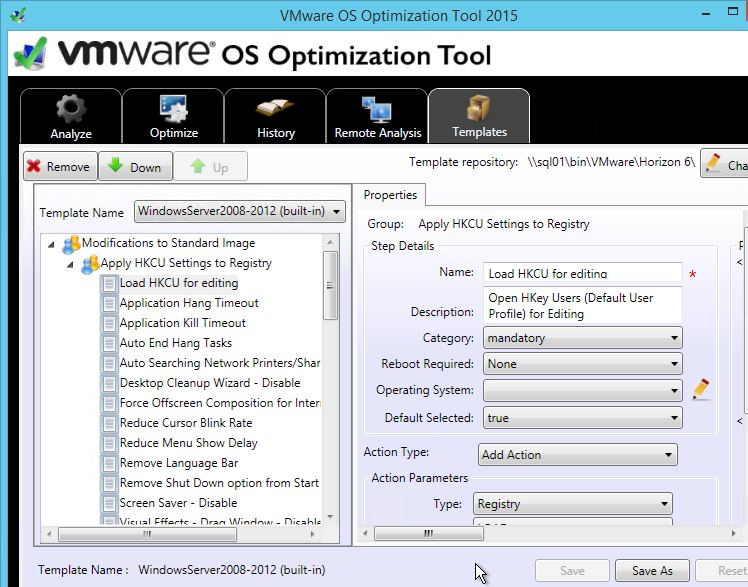Click the Application Kill Timeout step icon

(109, 323)
